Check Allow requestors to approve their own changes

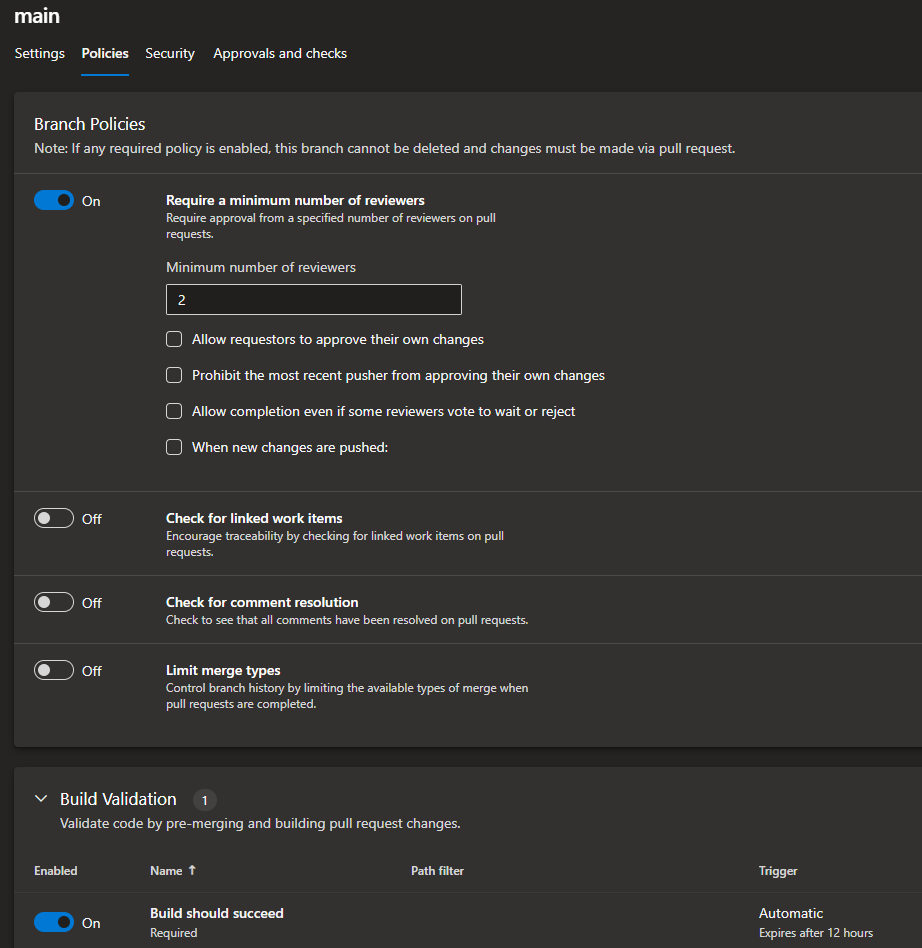[x=174, y=340]
